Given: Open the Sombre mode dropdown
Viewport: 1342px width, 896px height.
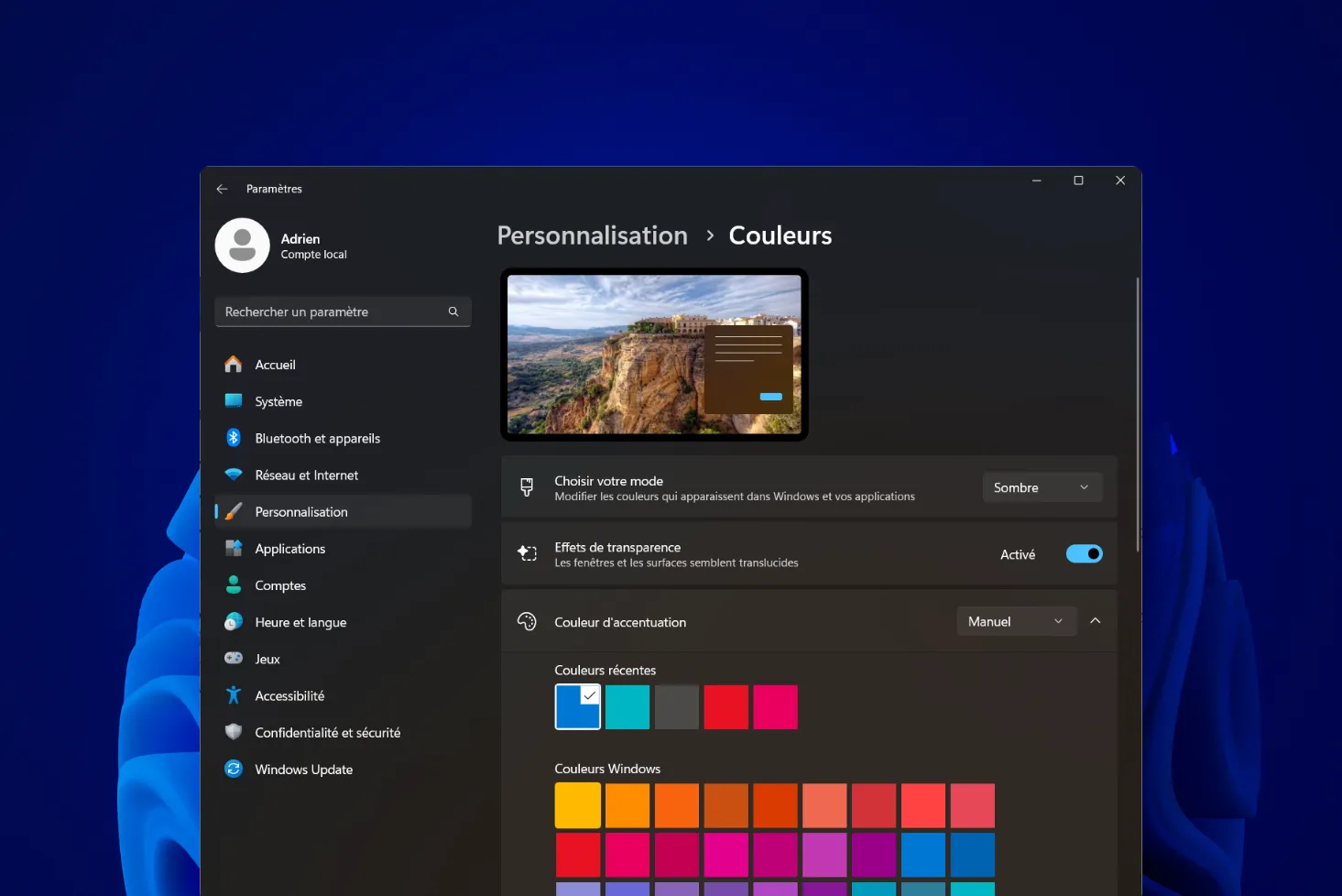Looking at the screenshot, I should (1042, 487).
